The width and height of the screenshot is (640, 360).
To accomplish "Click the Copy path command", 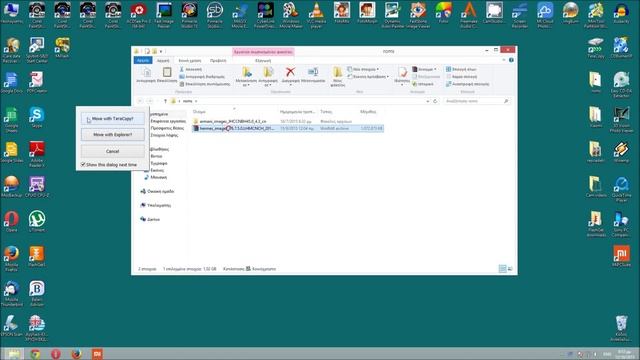I will point(202,77).
